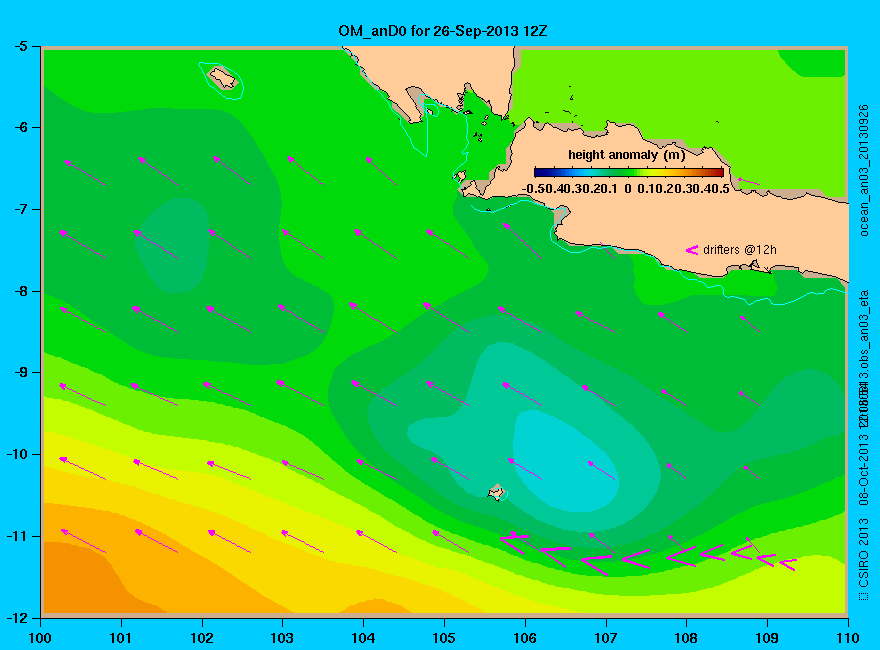Click the magenta arrowhead beside drifters legend
The height and width of the screenshot is (650, 880).
(692, 250)
